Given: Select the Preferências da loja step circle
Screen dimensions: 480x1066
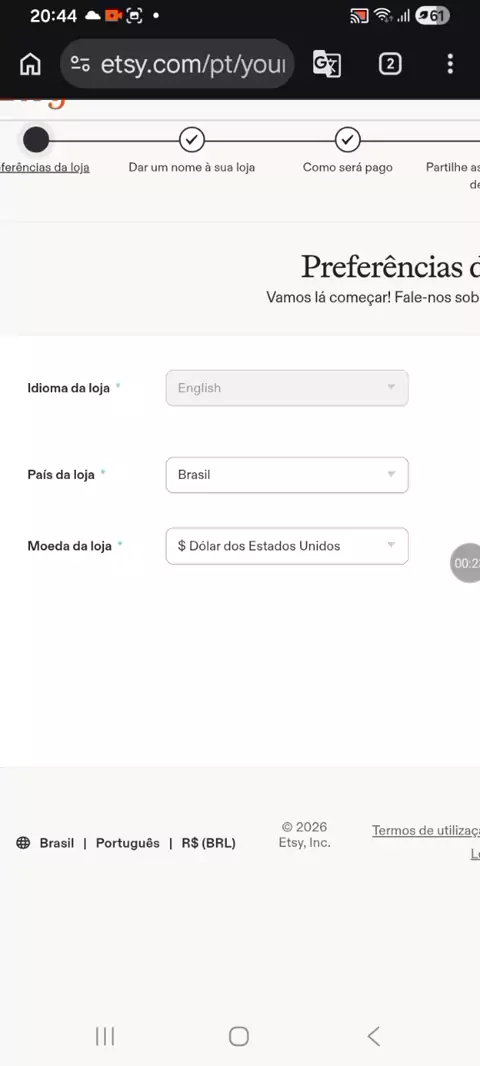Looking at the screenshot, I should point(36,140).
